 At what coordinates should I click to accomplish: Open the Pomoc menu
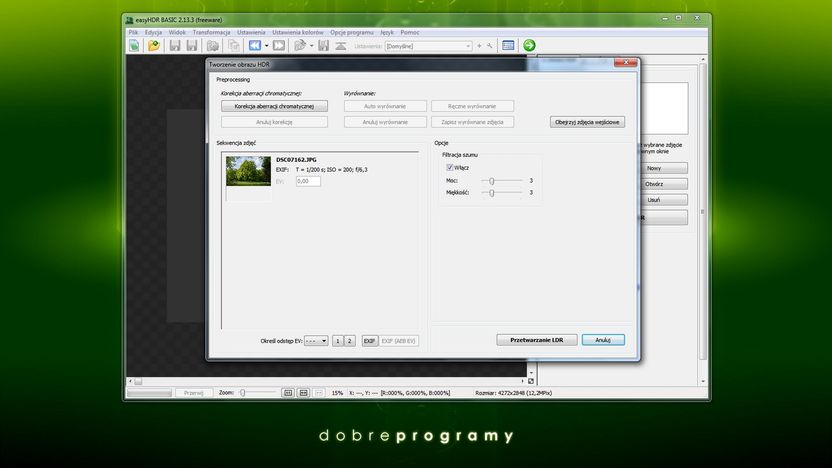pyautogui.click(x=410, y=32)
